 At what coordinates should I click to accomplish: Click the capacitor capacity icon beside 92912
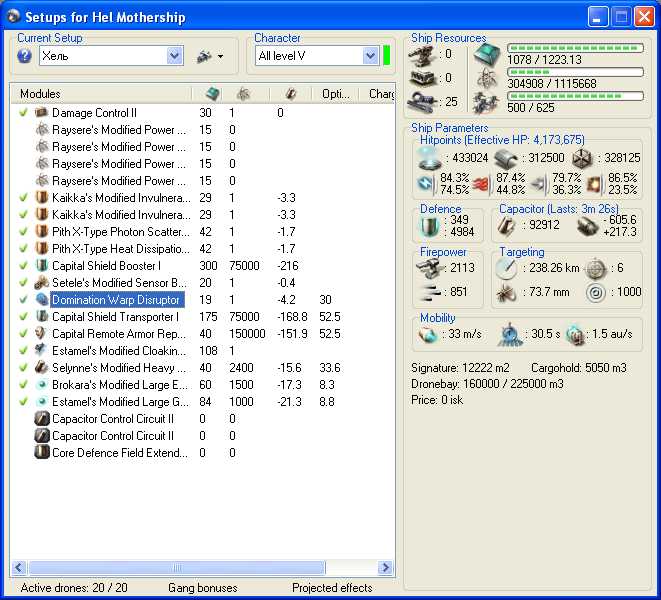507,226
